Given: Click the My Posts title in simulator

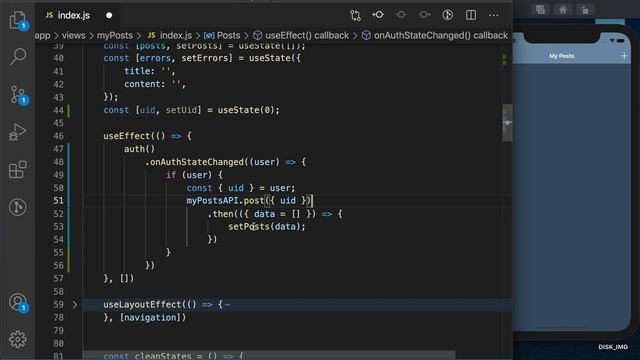Looking at the screenshot, I should (x=561, y=56).
